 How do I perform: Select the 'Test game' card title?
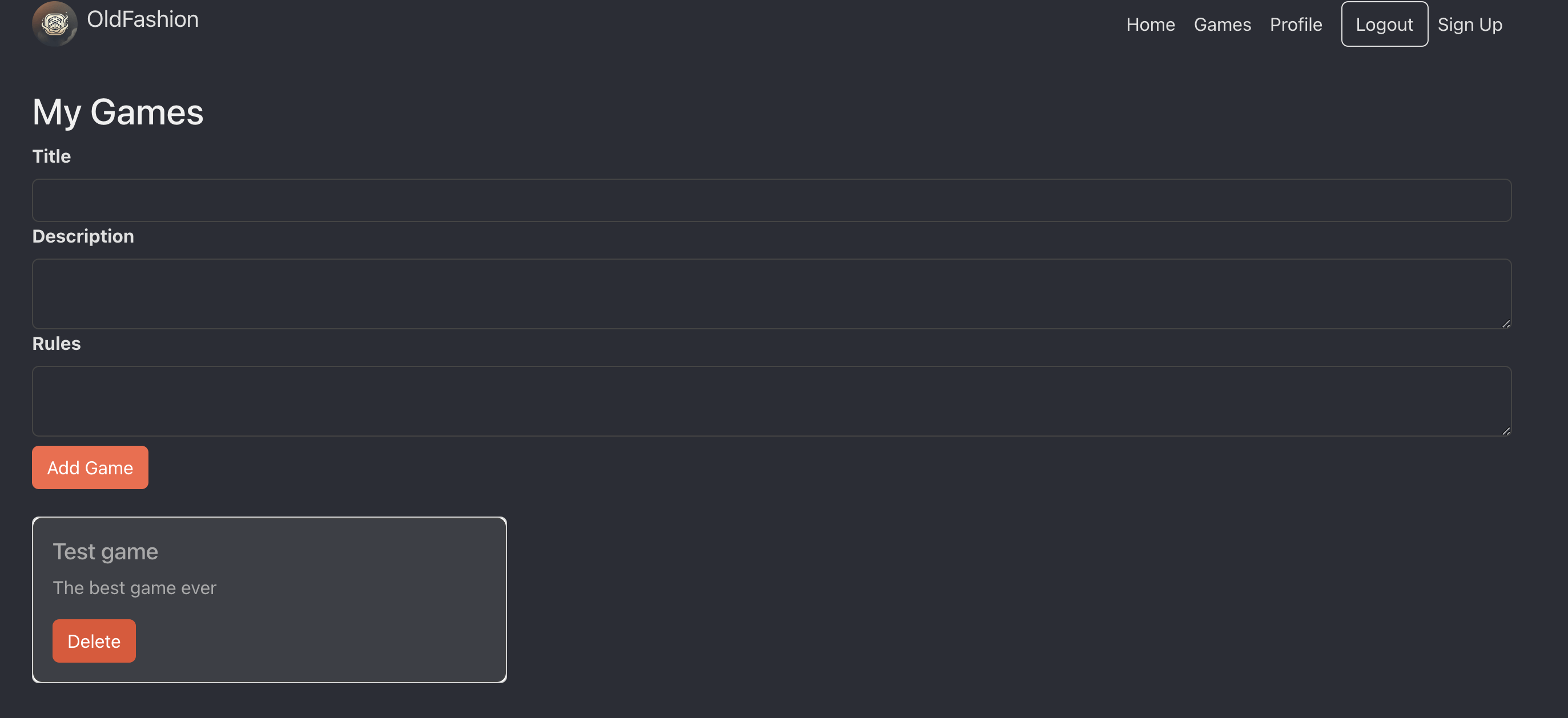105,551
